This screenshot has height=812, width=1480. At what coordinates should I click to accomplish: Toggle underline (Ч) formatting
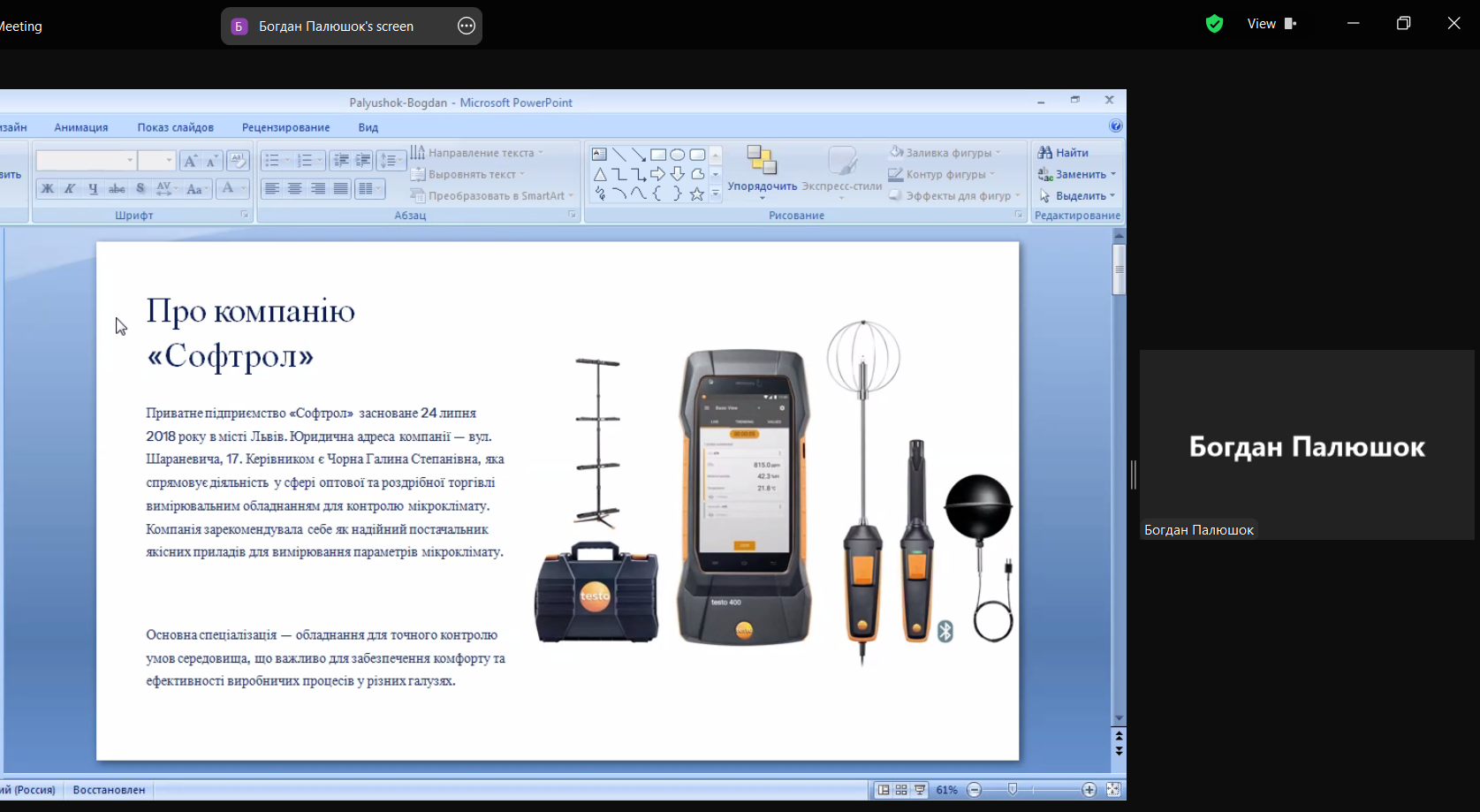point(93,188)
